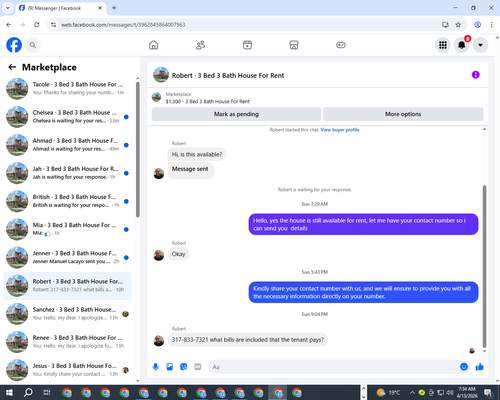The image size is (500, 400).
Task: Open the Jenner conversation
Action: point(67,258)
